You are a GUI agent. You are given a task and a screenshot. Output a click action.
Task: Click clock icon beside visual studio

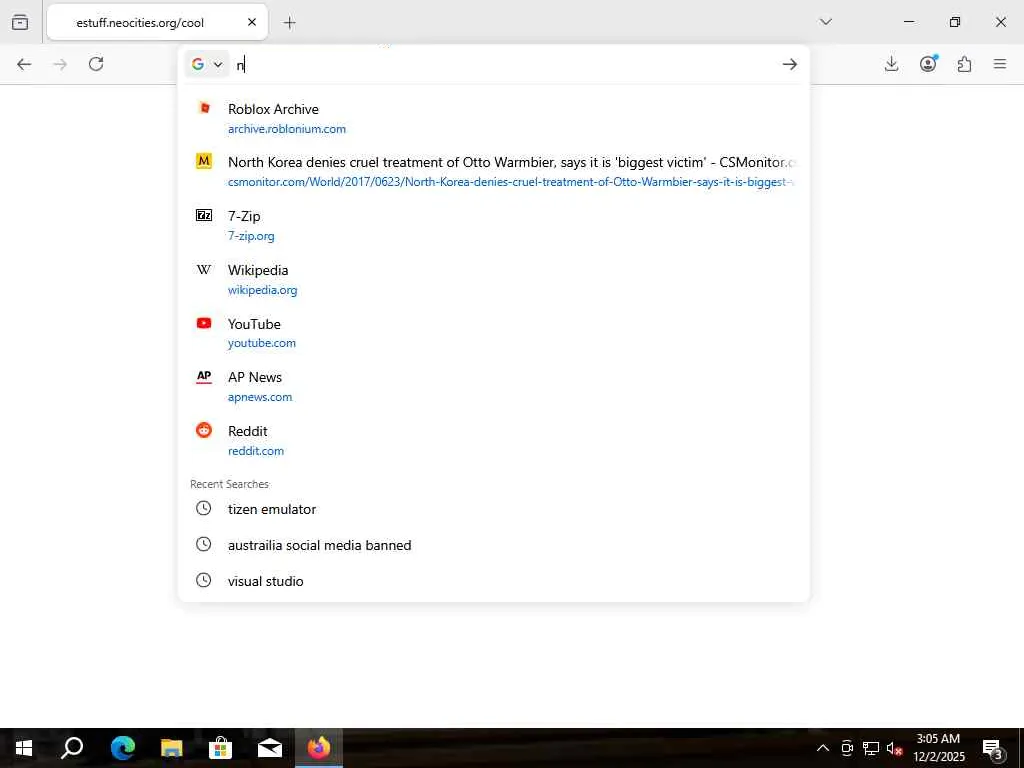click(204, 580)
